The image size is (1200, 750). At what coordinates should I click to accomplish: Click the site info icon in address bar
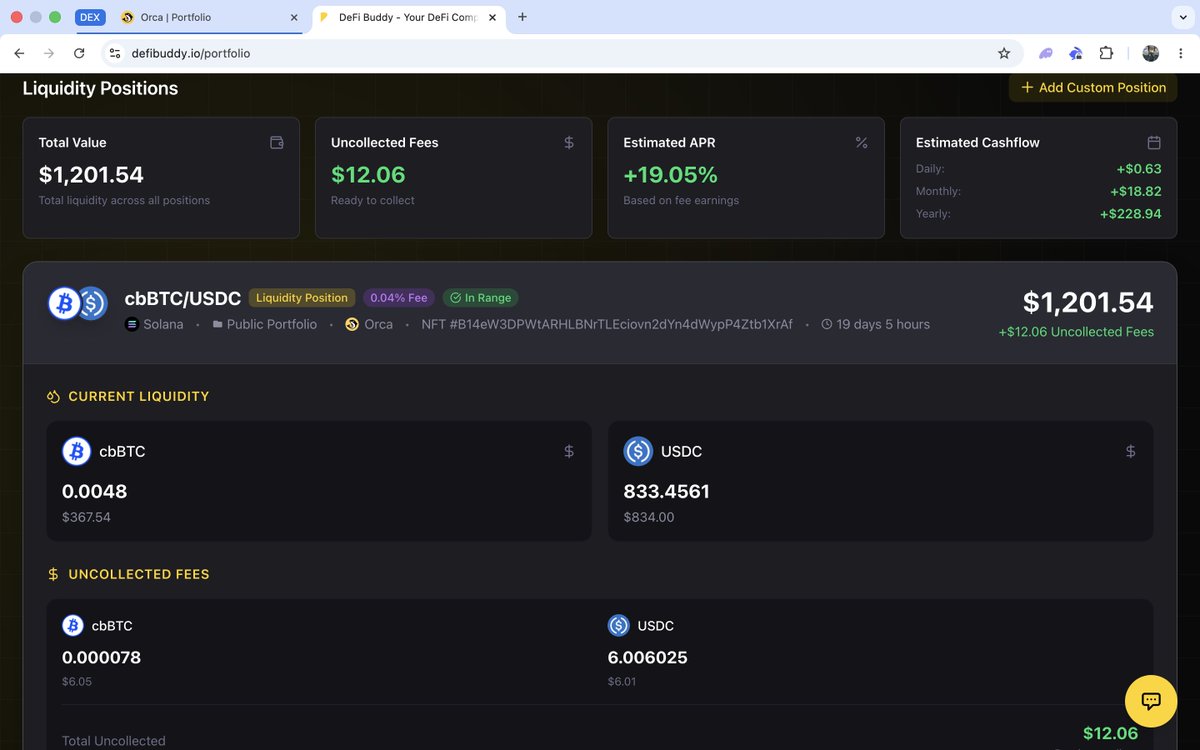pos(114,53)
